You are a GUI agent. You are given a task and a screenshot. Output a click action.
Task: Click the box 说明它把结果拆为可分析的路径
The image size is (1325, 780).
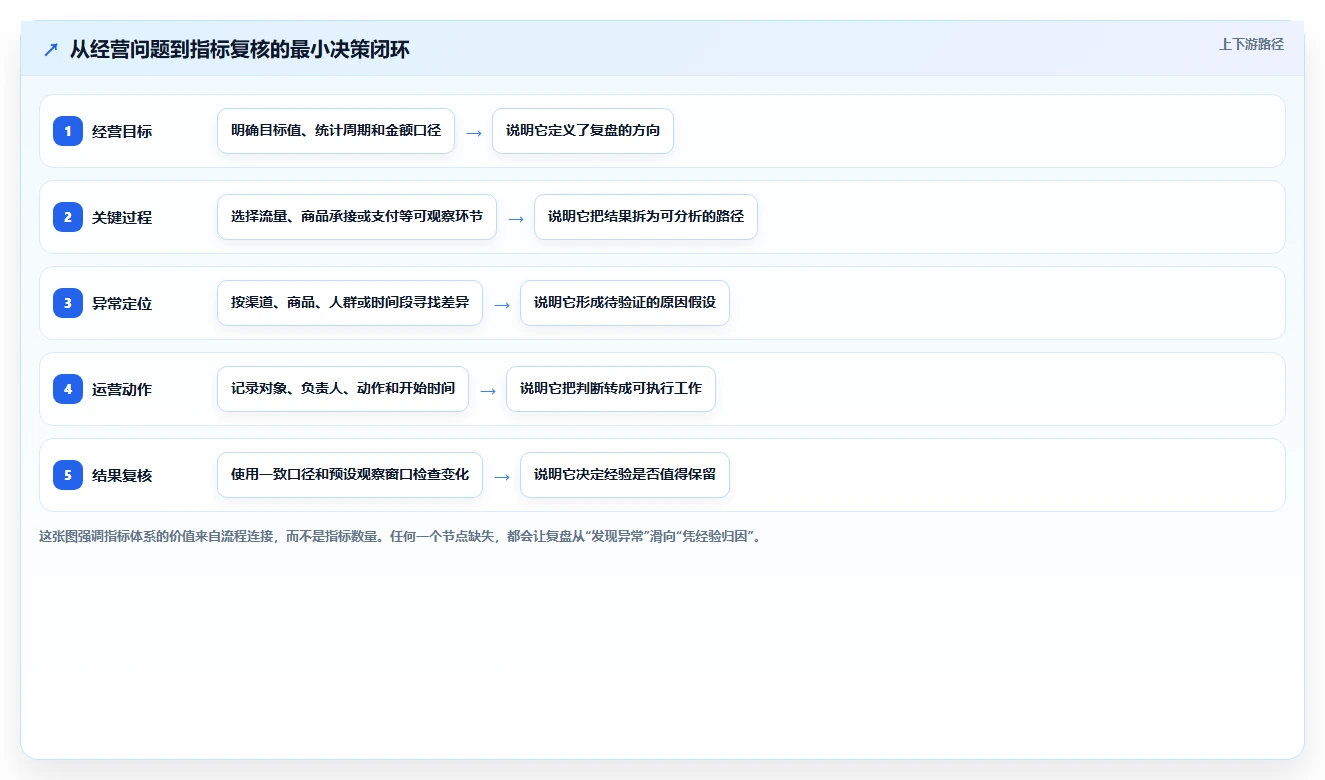click(x=646, y=217)
